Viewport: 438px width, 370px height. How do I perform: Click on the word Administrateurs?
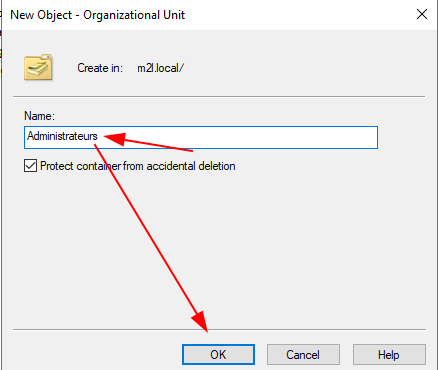(62, 136)
